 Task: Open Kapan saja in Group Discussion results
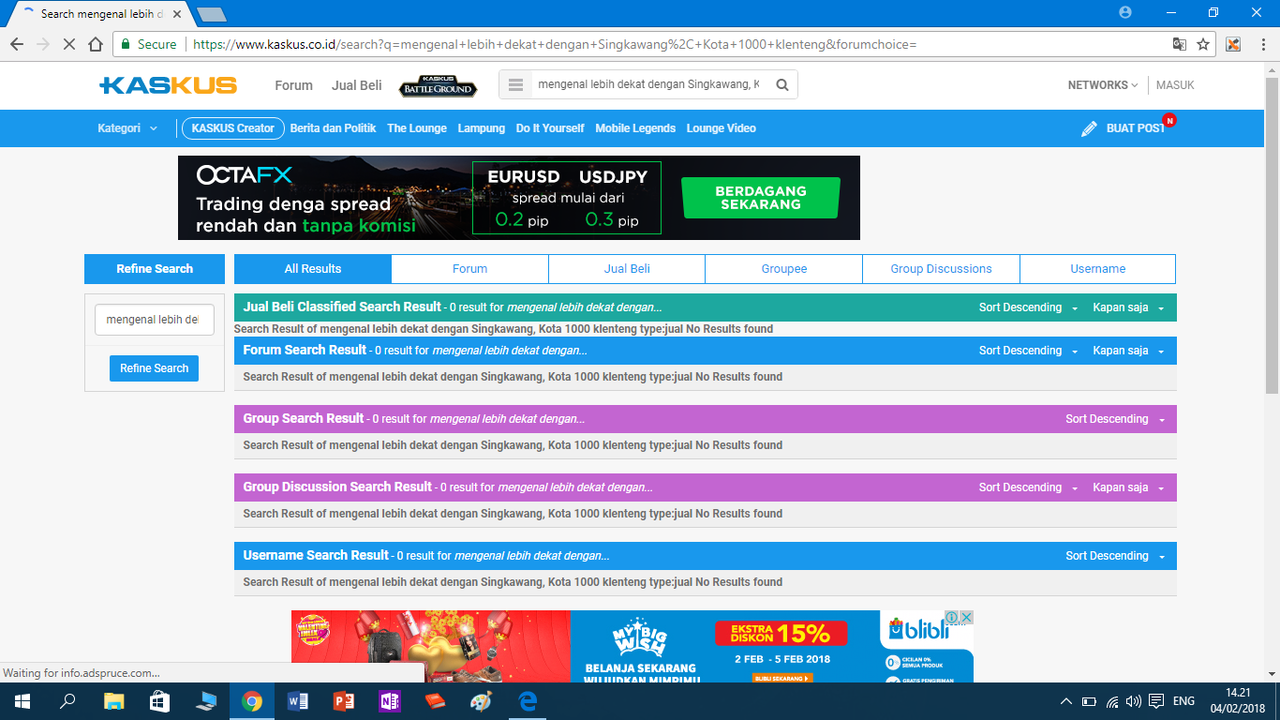pyautogui.click(x=1129, y=488)
